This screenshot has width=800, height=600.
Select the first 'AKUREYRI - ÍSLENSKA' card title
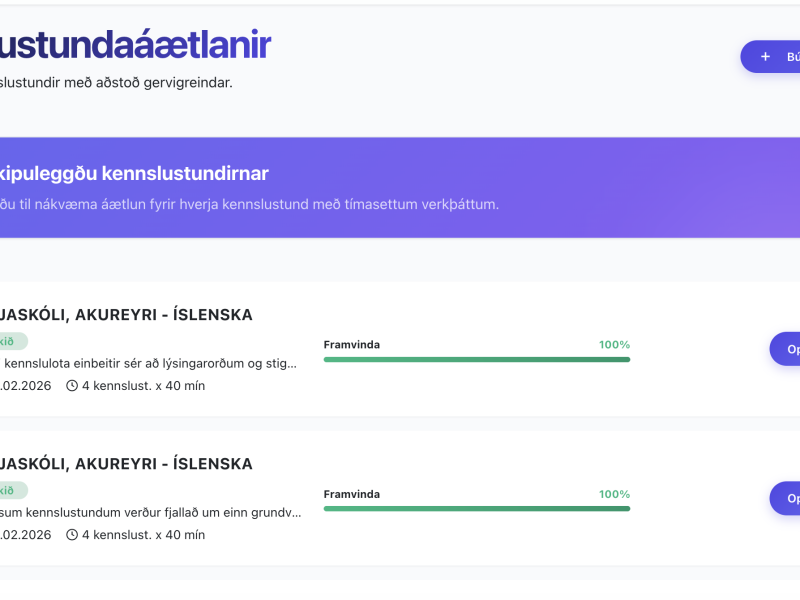[126, 315]
